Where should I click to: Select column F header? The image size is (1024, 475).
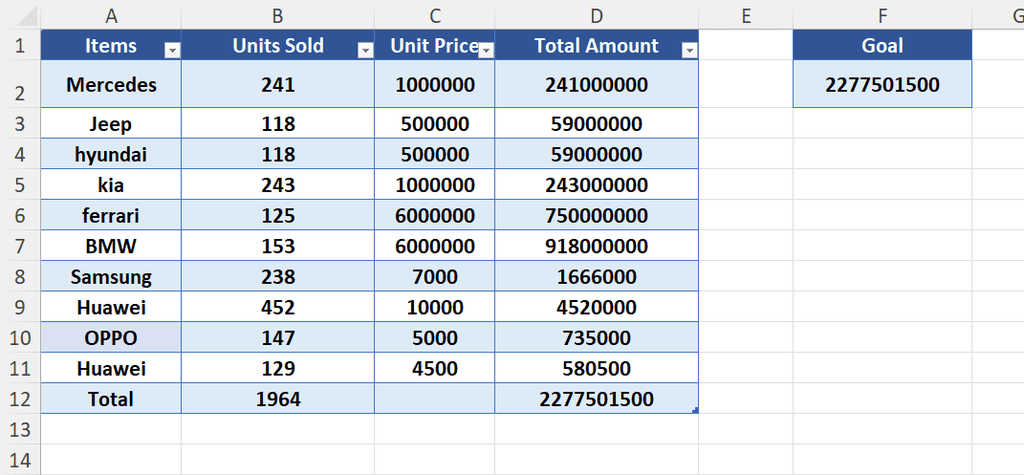(882, 16)
